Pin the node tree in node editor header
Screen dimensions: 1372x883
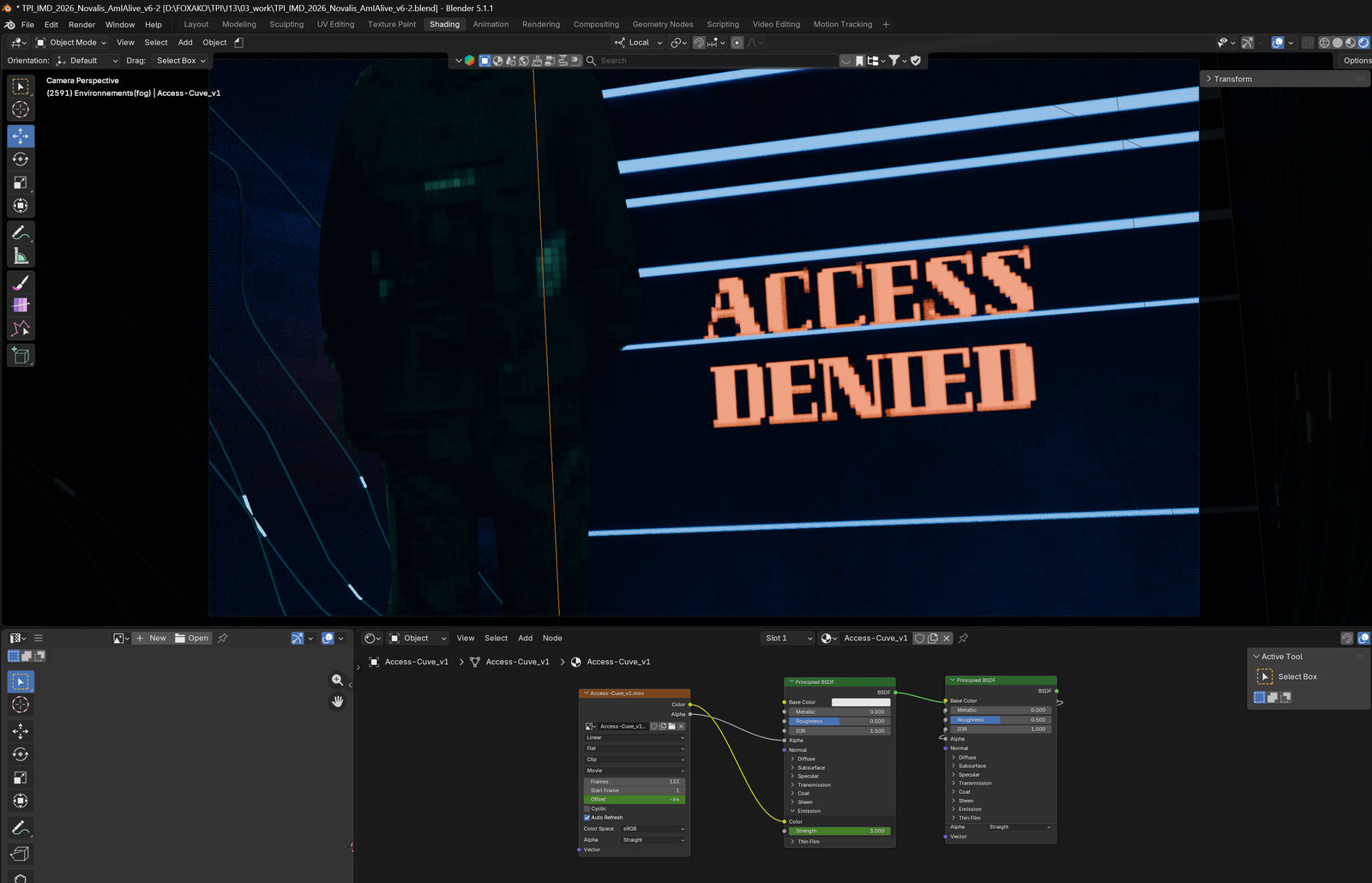coord(963,638)
